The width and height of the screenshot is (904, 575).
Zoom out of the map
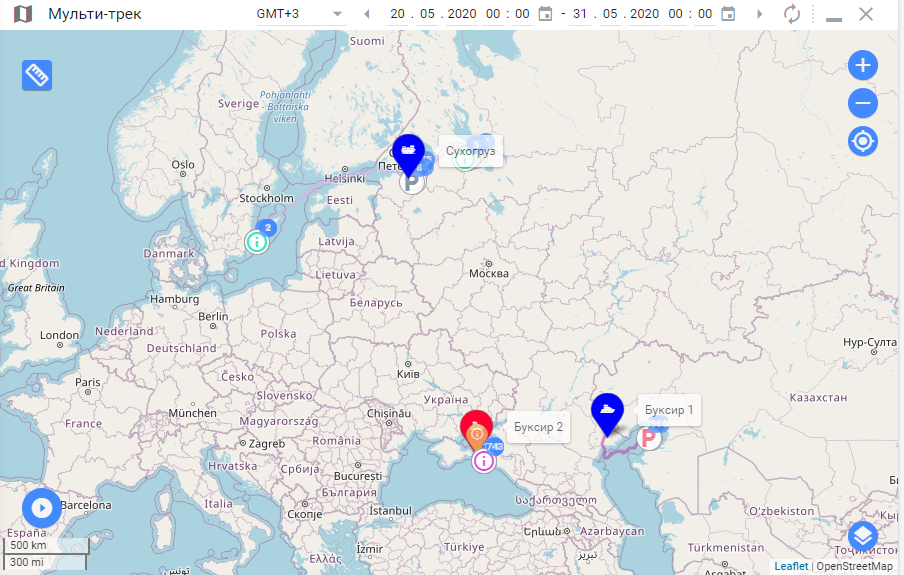tap(862, 103)
